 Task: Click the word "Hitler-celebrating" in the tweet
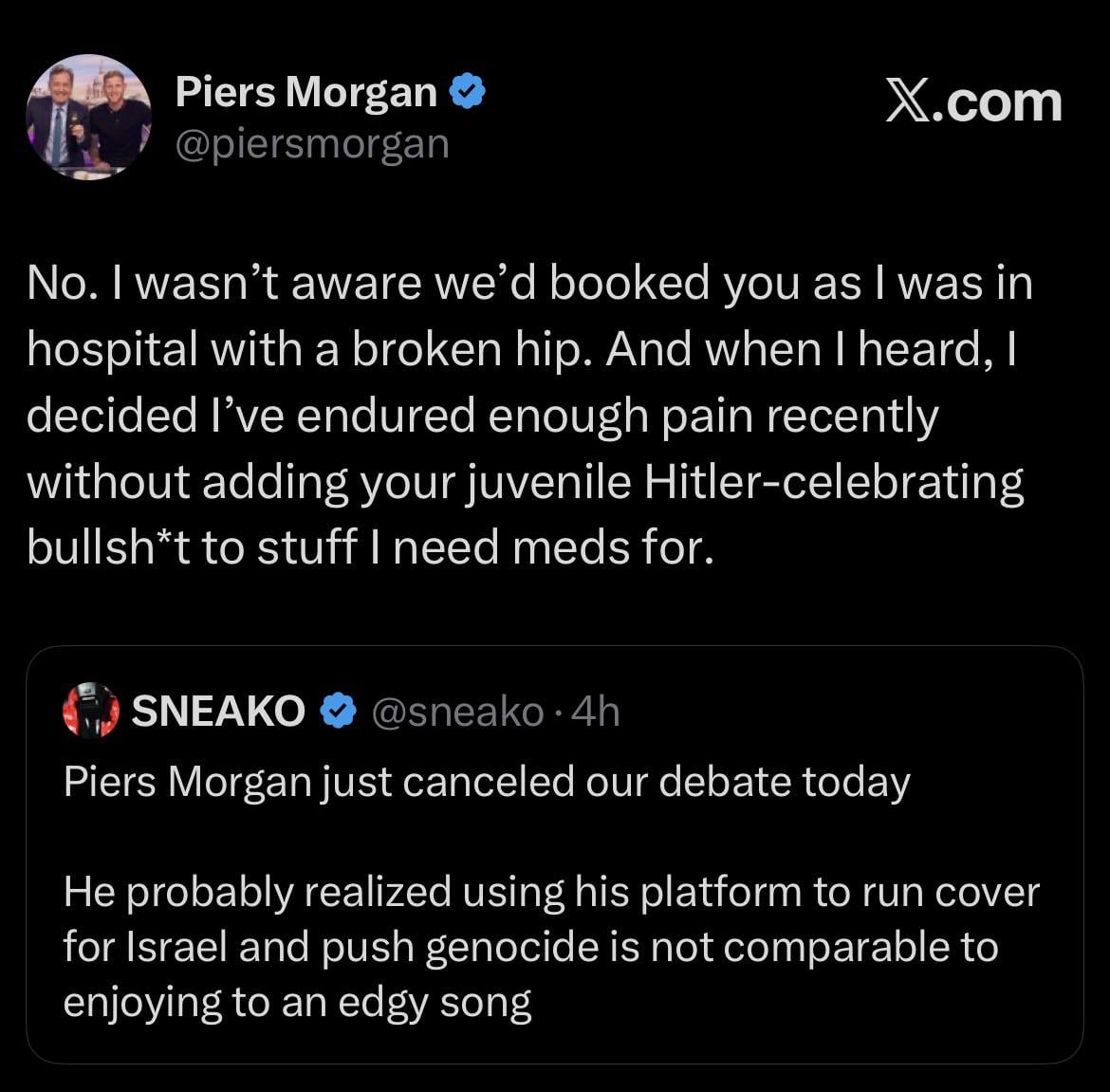(x=834, y=482)
